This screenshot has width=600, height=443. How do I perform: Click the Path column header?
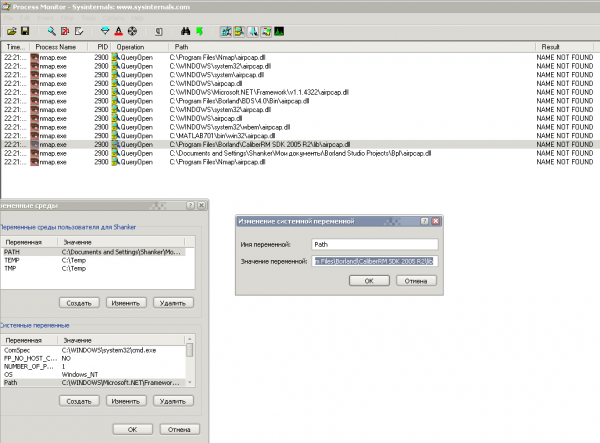click(352, 47)
